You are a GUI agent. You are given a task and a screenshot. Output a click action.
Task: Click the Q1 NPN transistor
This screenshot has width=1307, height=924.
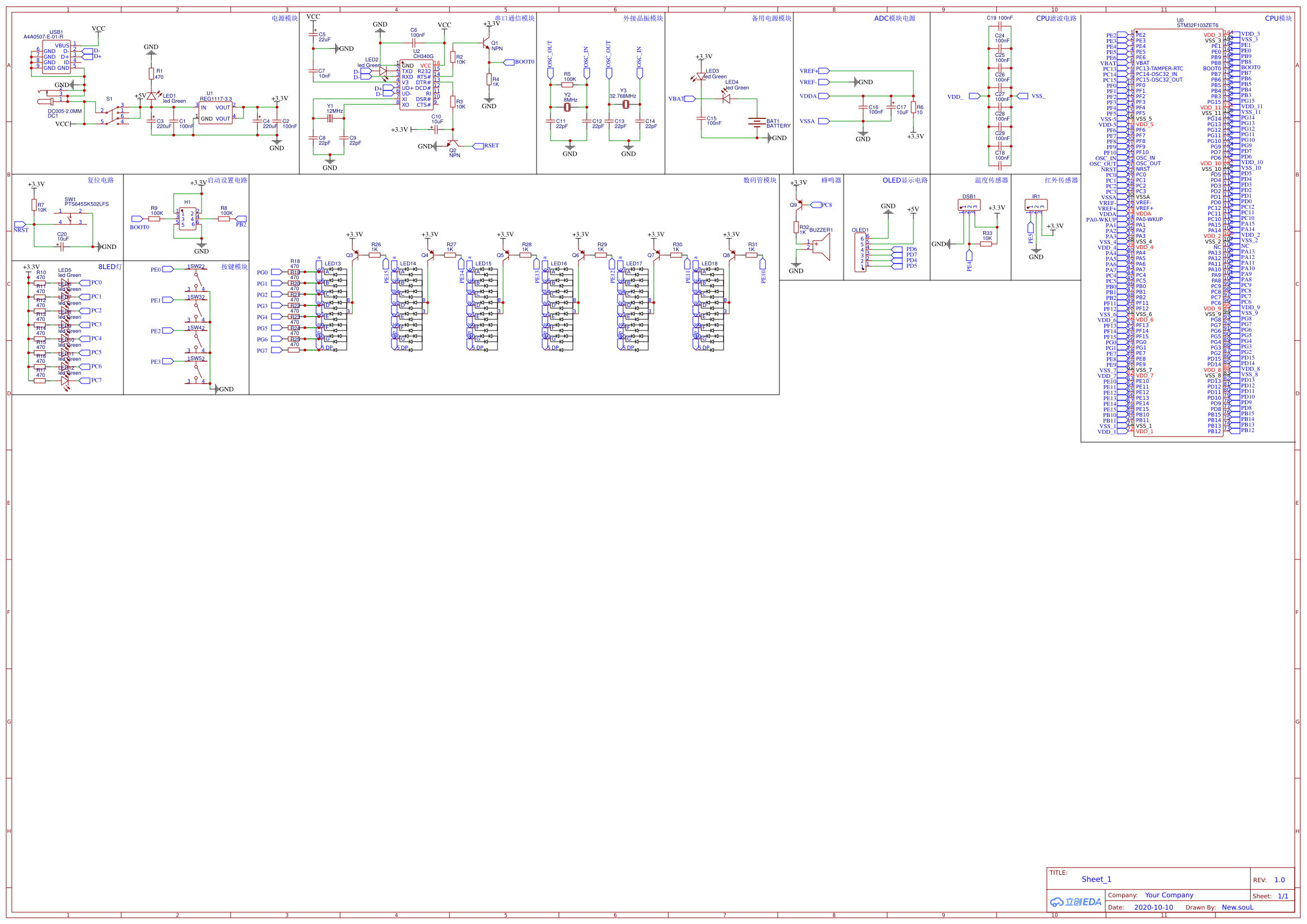click(486, 43)
